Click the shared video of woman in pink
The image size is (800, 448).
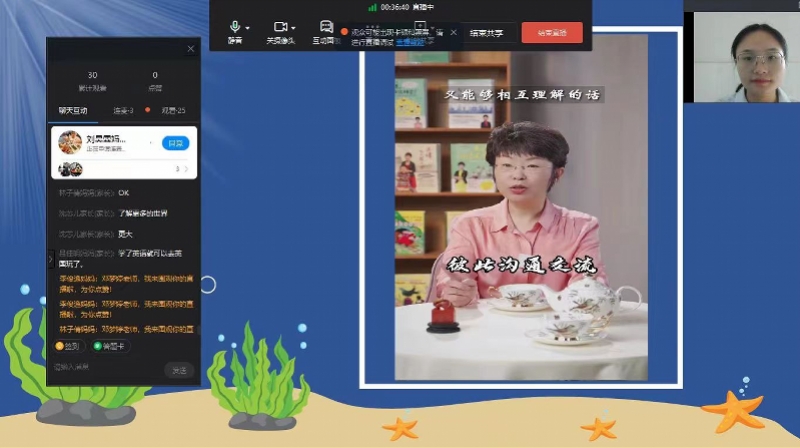pyautogui.click(x=521, y=207)
